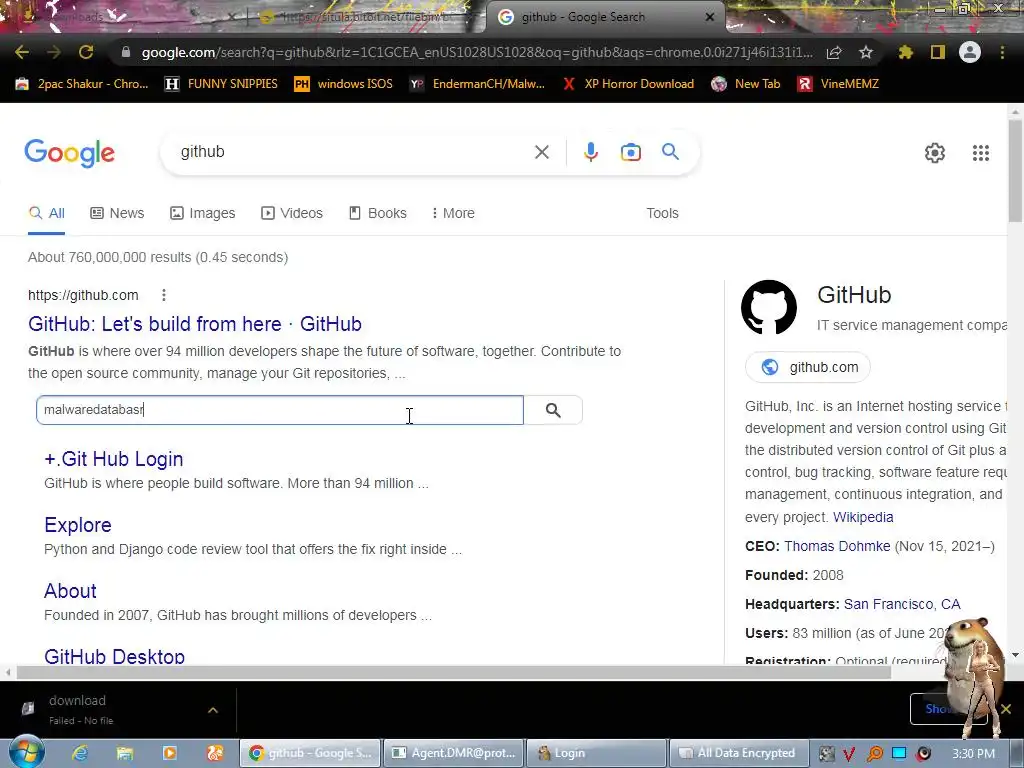Reload the page with the refresh icon
This screenshot has height=768, width=1024.
point(86,52)
